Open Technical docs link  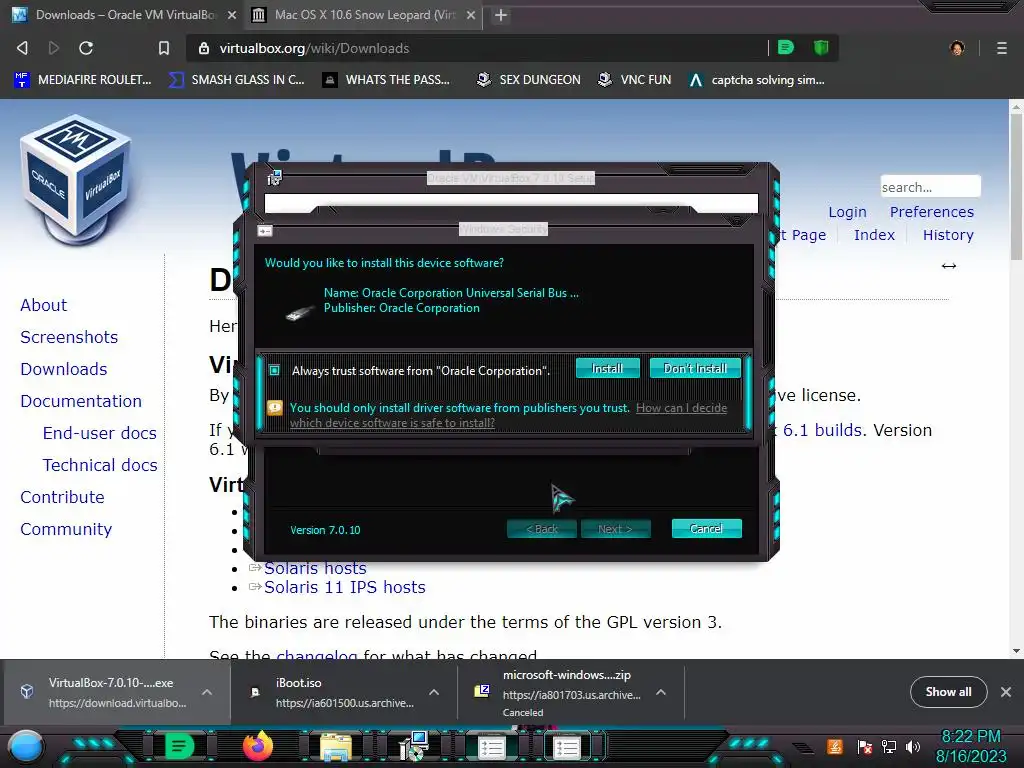pyautogui.click(x=100, y=465)
